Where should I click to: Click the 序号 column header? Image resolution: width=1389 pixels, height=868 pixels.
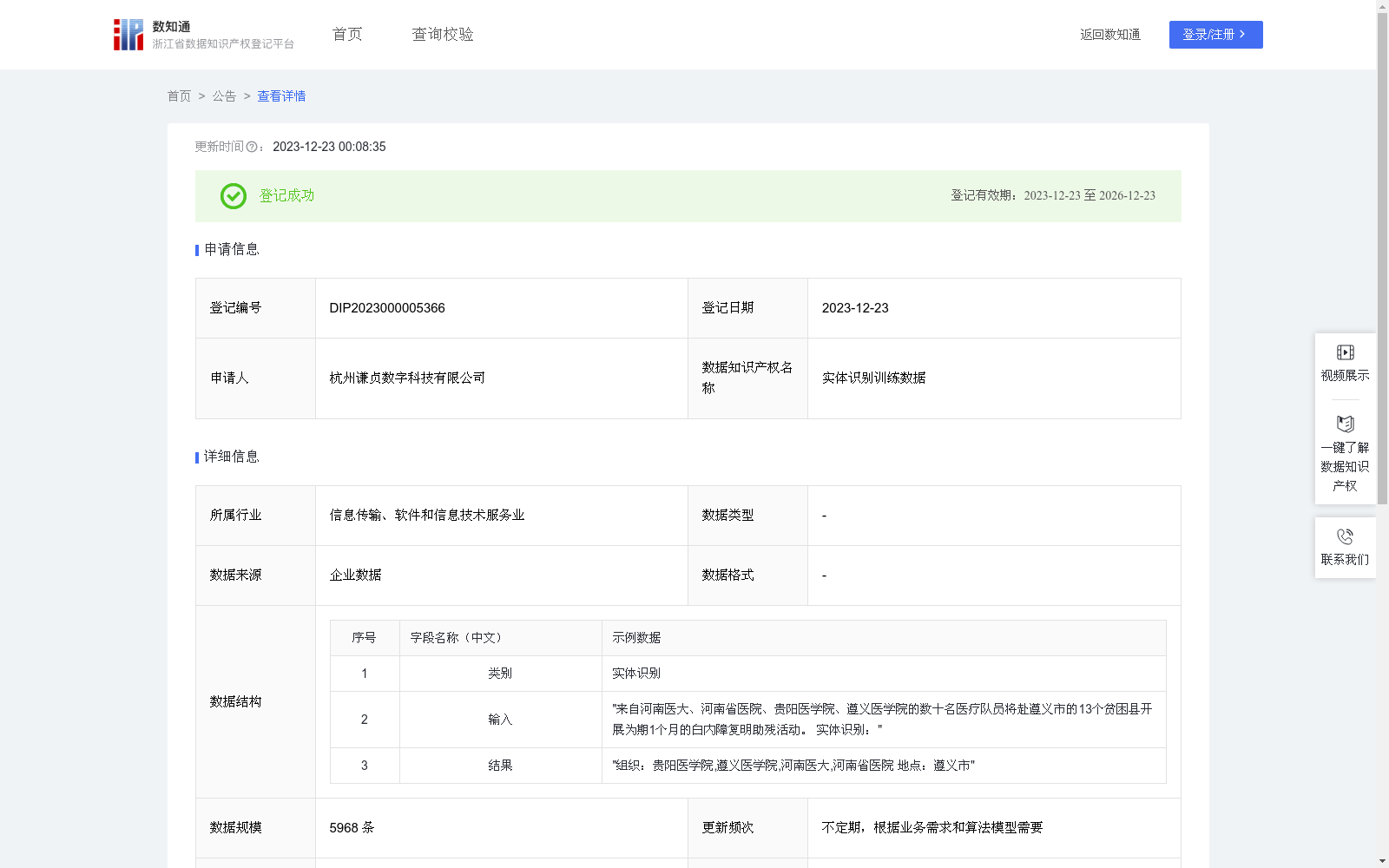tap(364, 638)
